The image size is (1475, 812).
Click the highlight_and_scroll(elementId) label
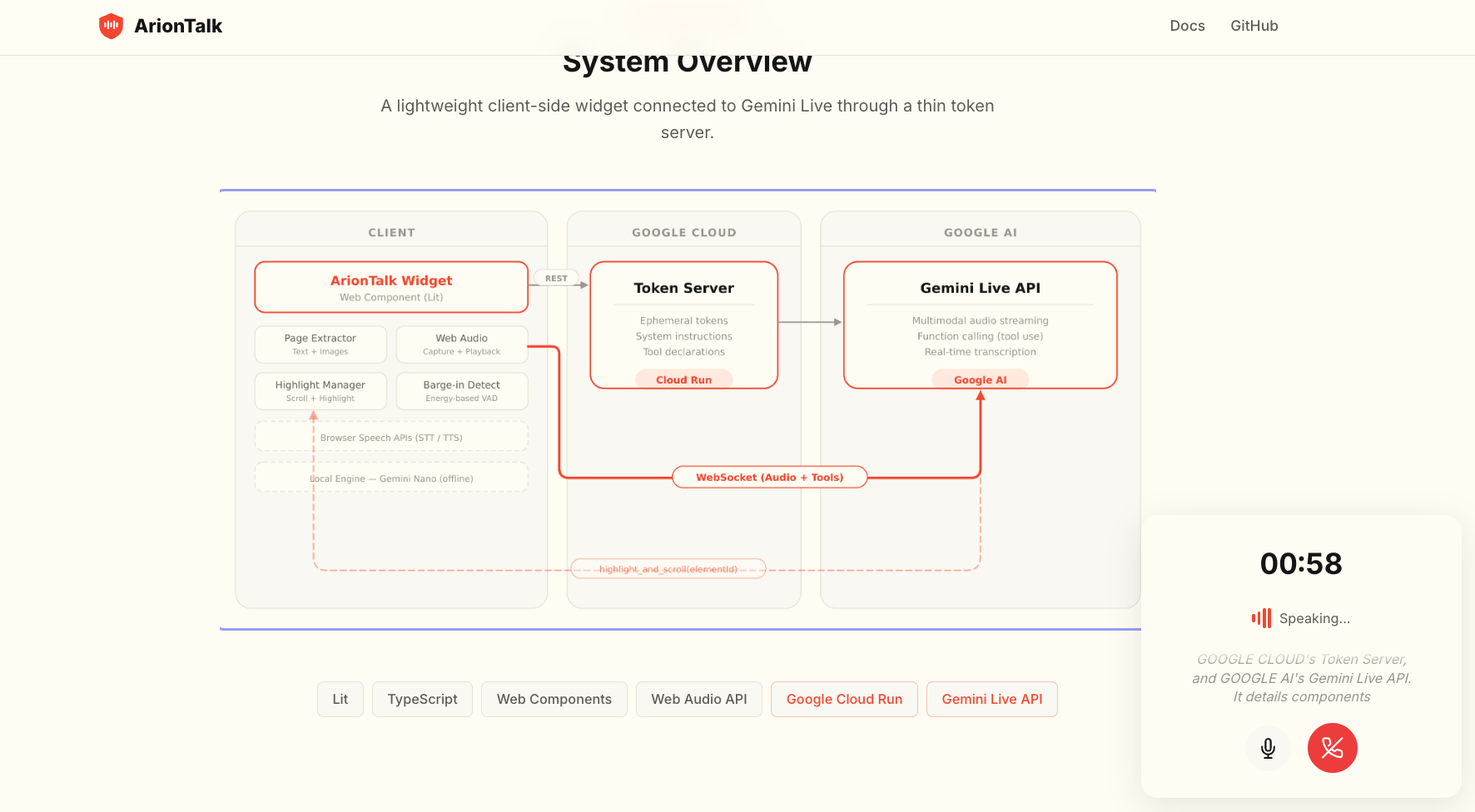click(668, 569)
